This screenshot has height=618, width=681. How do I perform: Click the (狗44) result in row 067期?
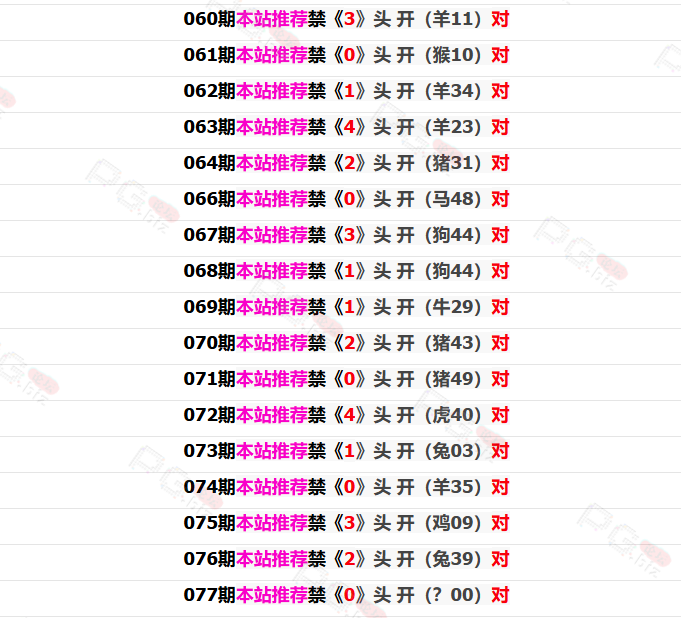(453, 235)
